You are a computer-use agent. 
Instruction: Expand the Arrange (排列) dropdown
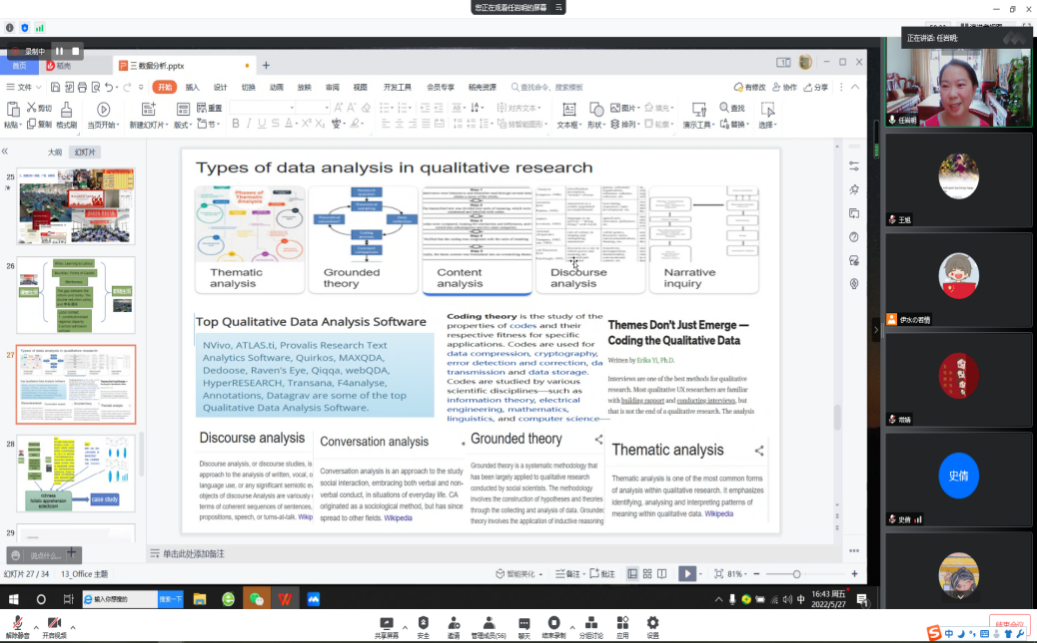[624, 124]
